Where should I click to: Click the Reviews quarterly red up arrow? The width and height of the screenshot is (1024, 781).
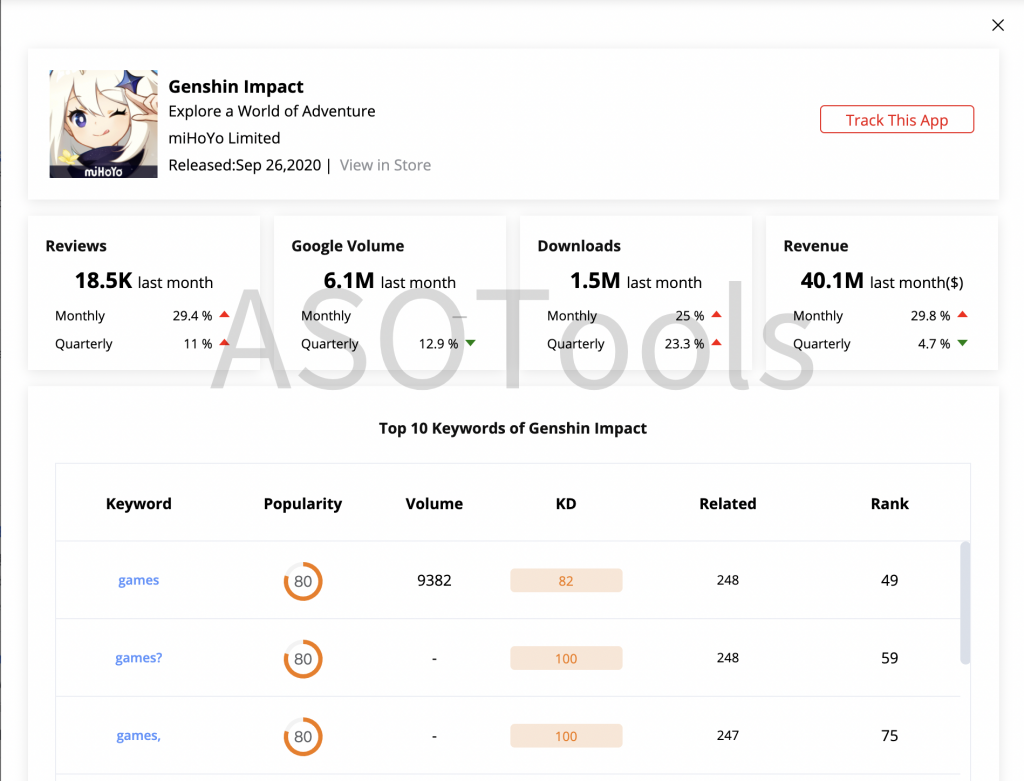[x=225, y=343]
